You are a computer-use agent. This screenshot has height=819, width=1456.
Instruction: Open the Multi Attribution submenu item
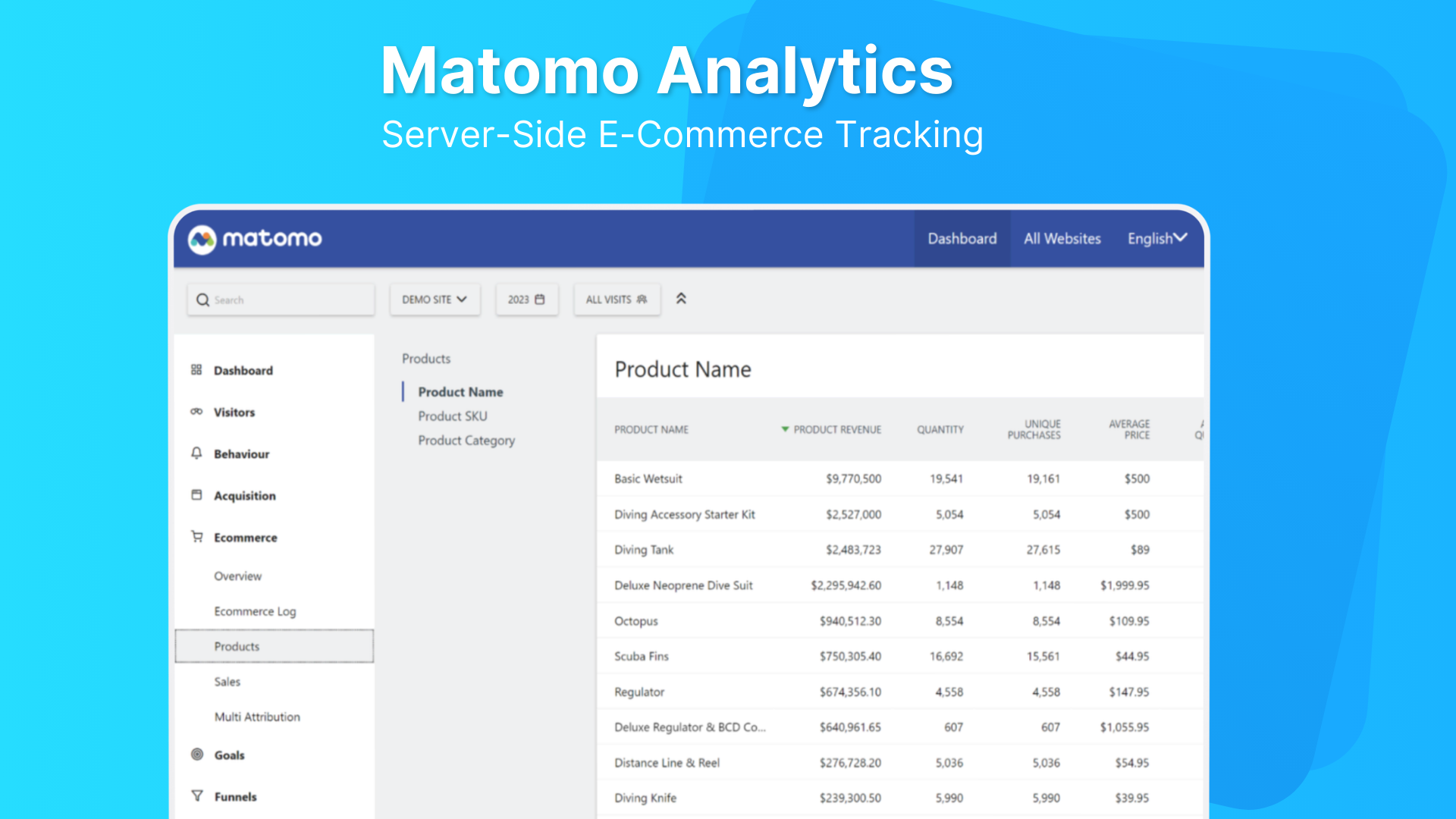tap(257, 717)
